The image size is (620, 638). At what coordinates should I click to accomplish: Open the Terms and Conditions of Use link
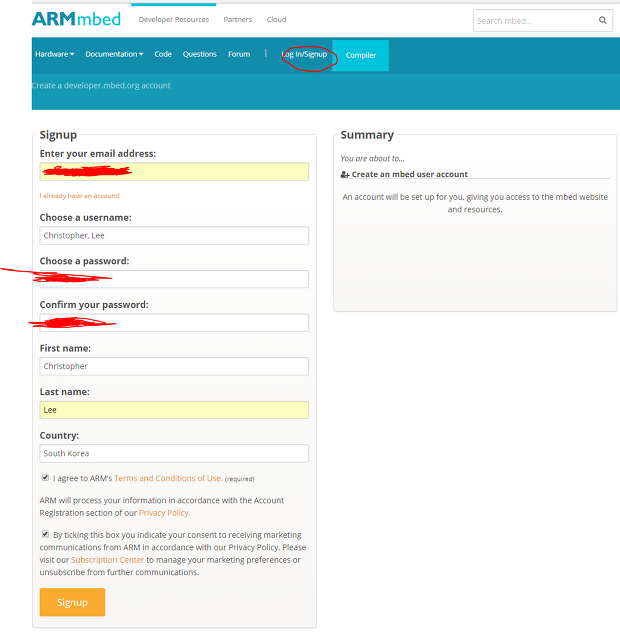pyautogui.click(x=168, y=478)
